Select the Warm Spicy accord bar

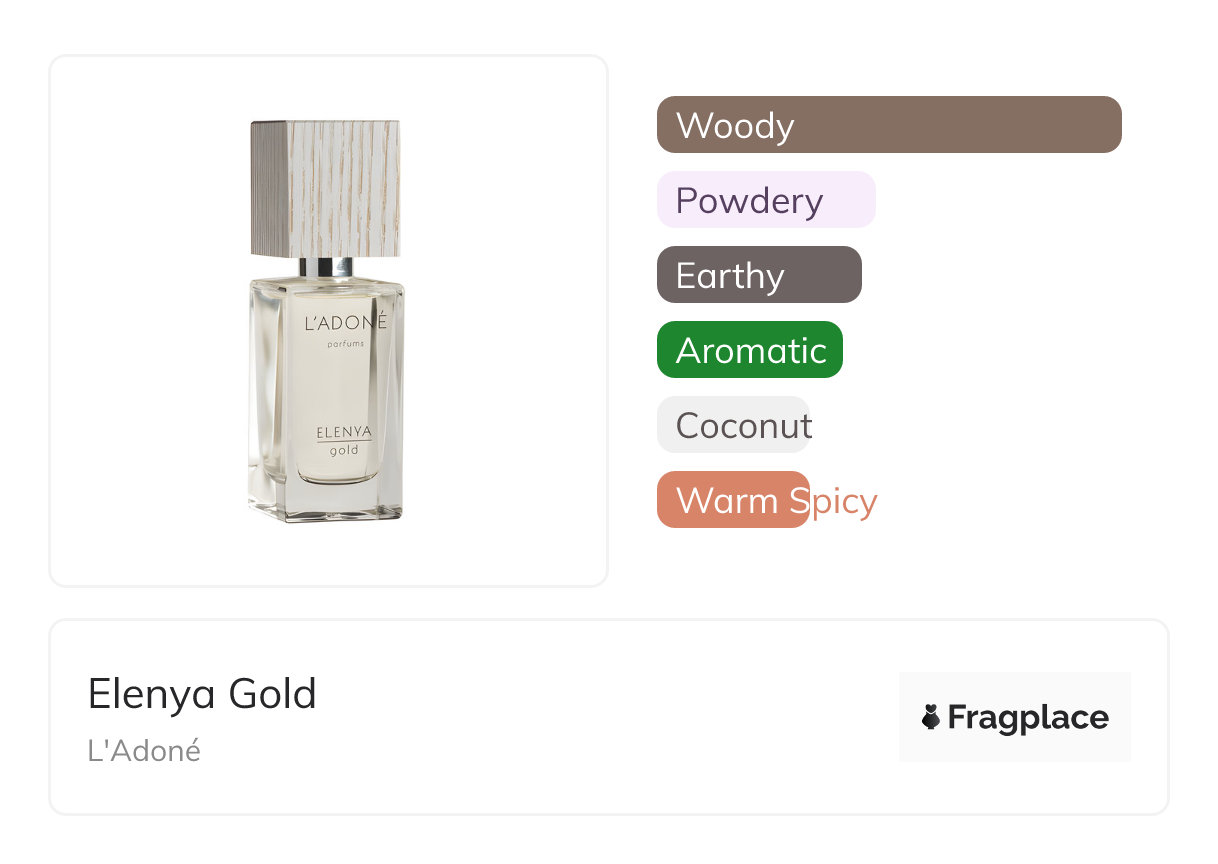pos(732,500)
